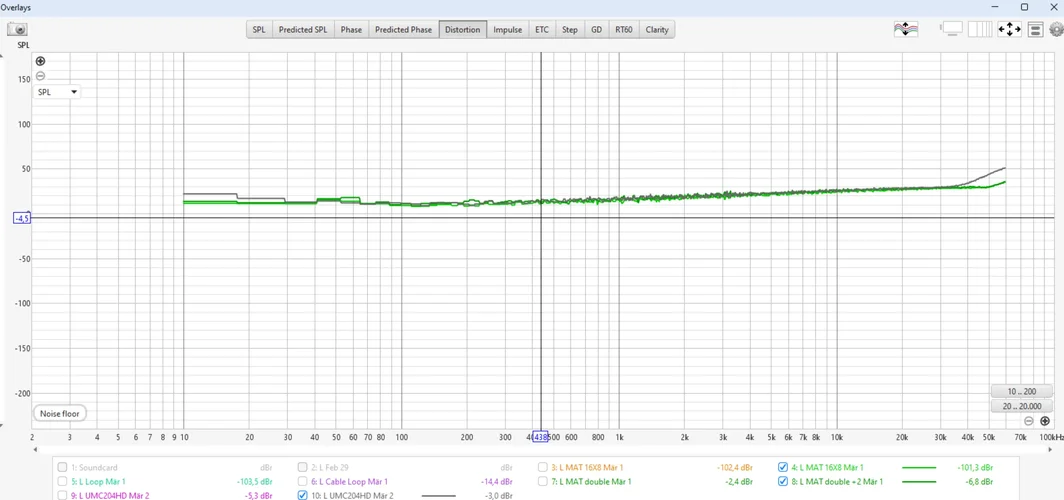Open the graph settings gear icon
The width and height of the screenshot is (1064, 500).
tap(1055, 30)
